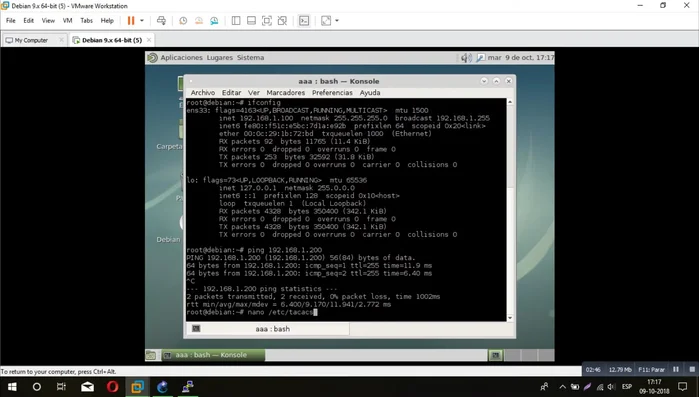Click the Debian panel date and time

[521, 57]
